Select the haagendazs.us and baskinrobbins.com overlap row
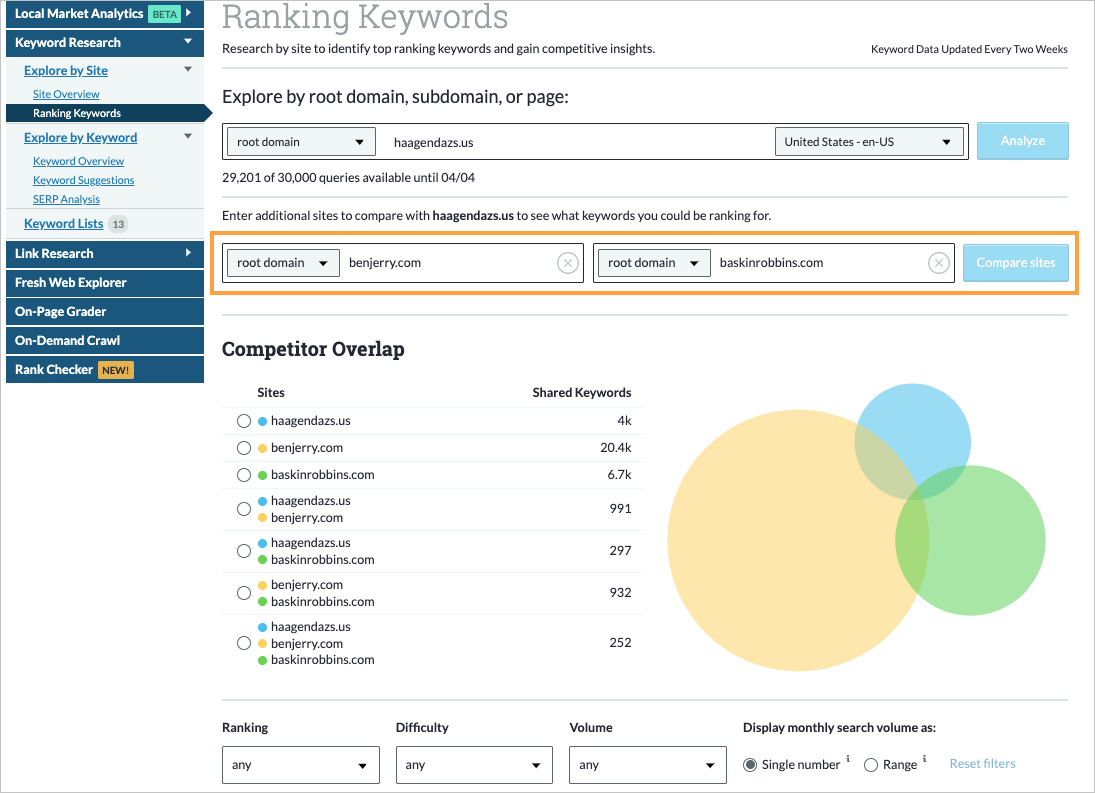This screenshot has height=793, width=1095. 243,550
